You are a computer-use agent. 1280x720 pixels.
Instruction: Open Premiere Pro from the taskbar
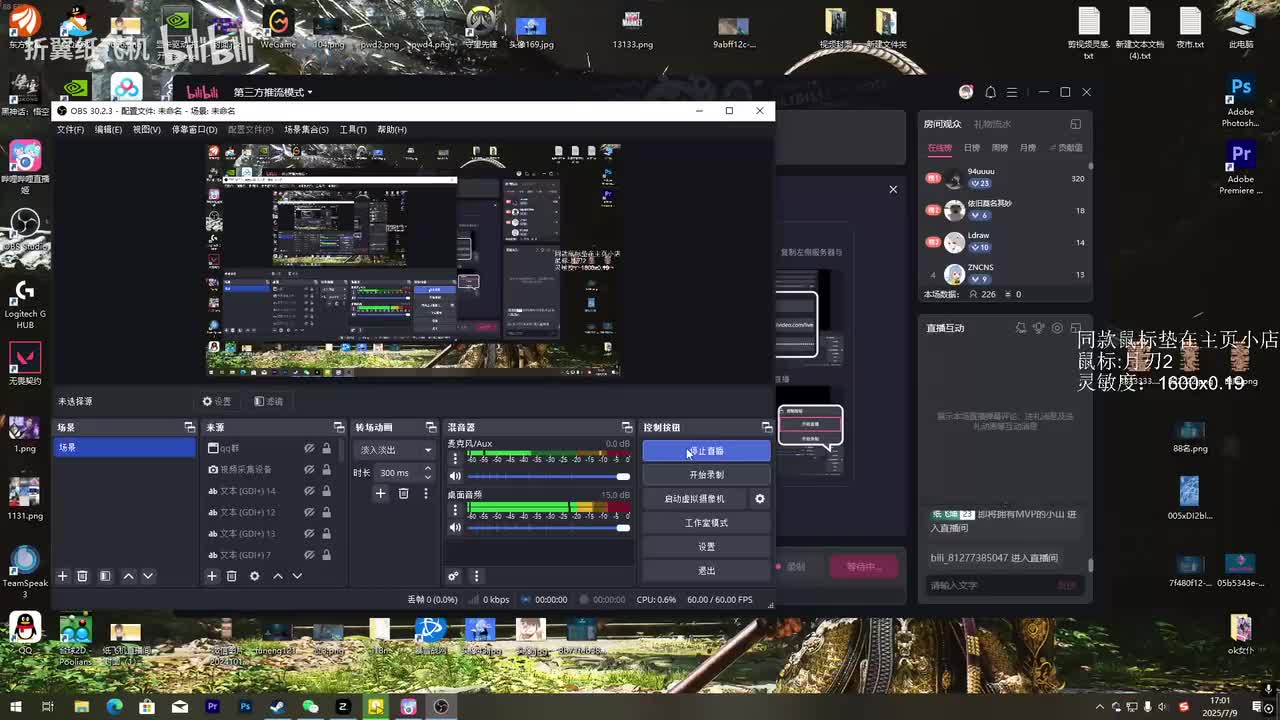(212, 707)
